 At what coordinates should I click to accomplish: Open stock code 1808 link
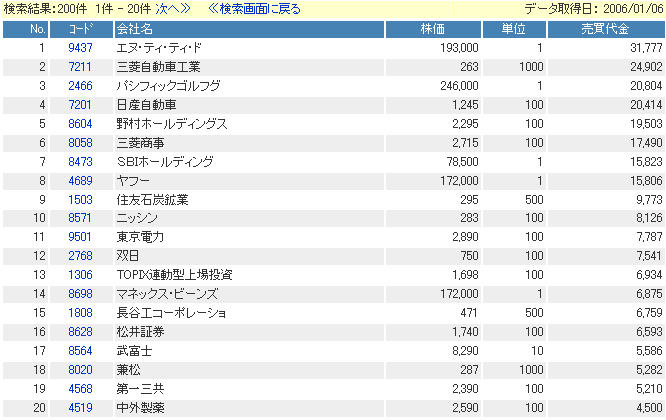(x=80, y=313)
